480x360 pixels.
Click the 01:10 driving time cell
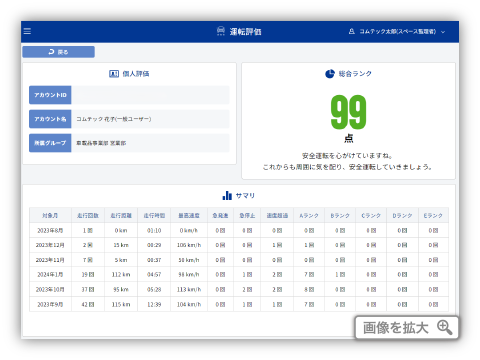tap(154, 230)
